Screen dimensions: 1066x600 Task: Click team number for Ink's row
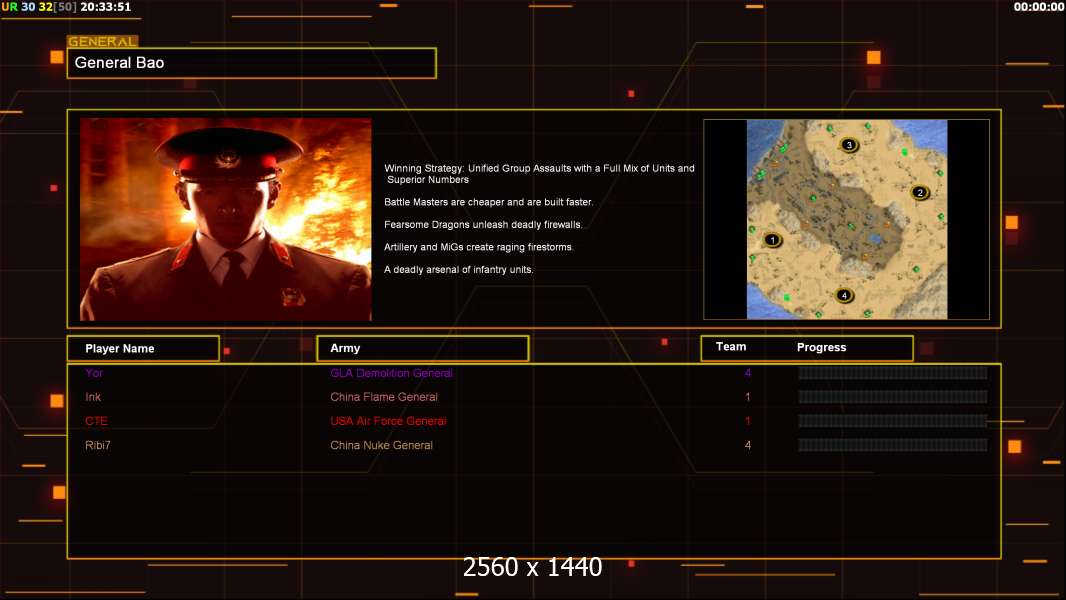[x=748, y=397]
